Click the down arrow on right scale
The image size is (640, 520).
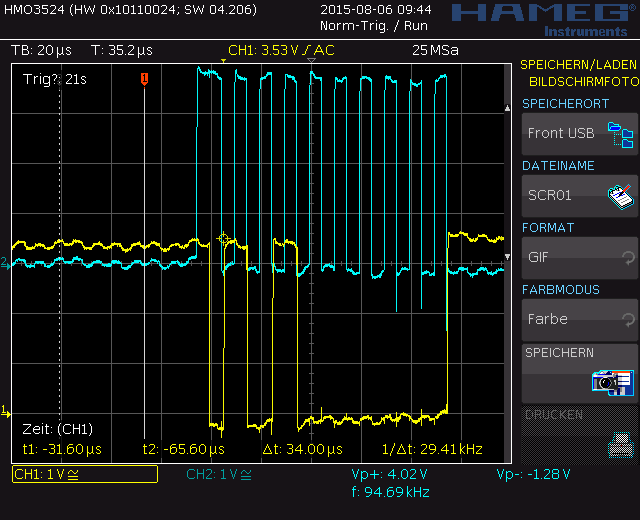click(x=507, y=257)
